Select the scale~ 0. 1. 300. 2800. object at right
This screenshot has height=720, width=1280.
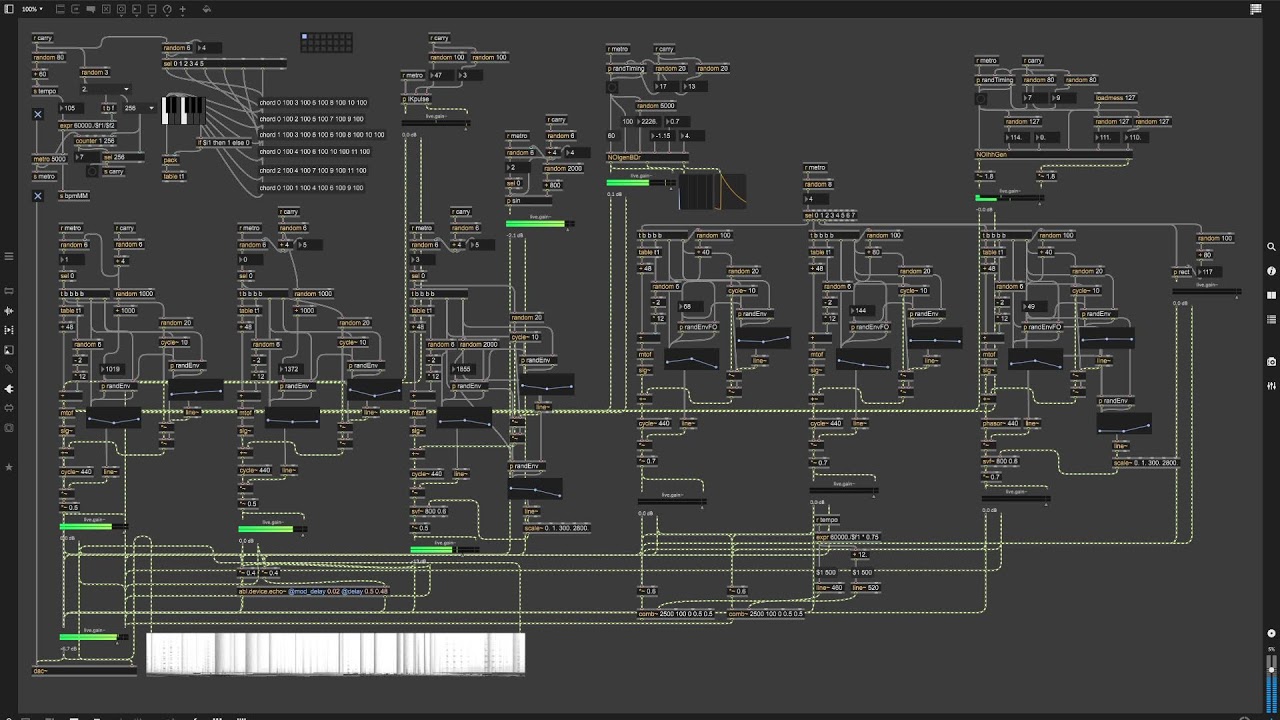click(x=1146, y=463)
